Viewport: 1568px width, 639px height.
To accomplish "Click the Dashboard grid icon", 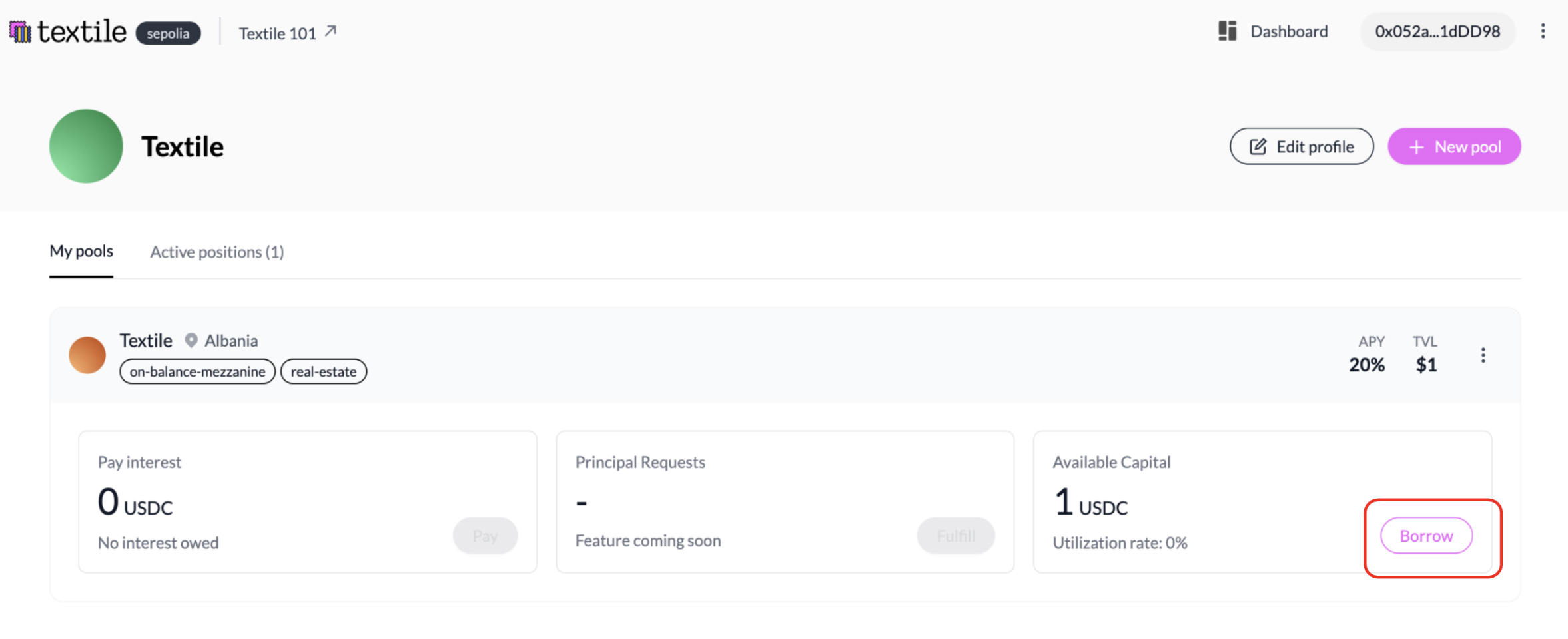I will tap(1227, 31).
